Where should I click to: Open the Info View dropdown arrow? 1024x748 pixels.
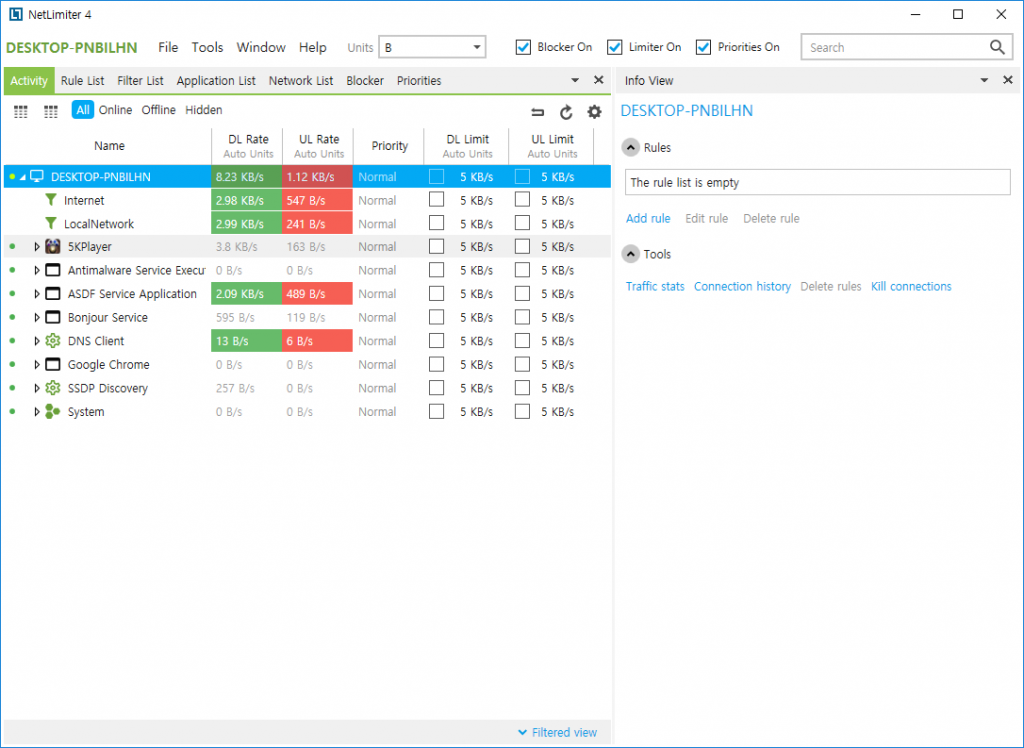coord(984,80)
